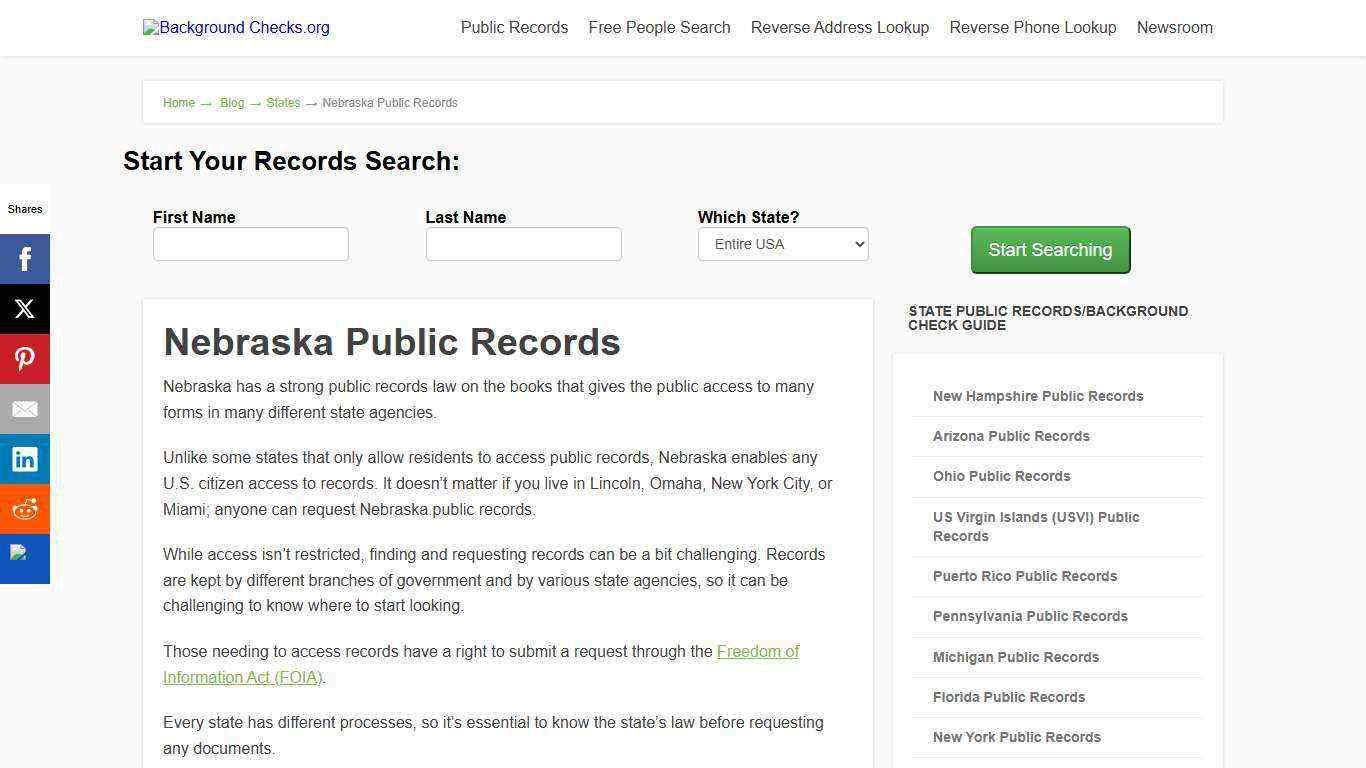Share the article on X

click(25, 308)
